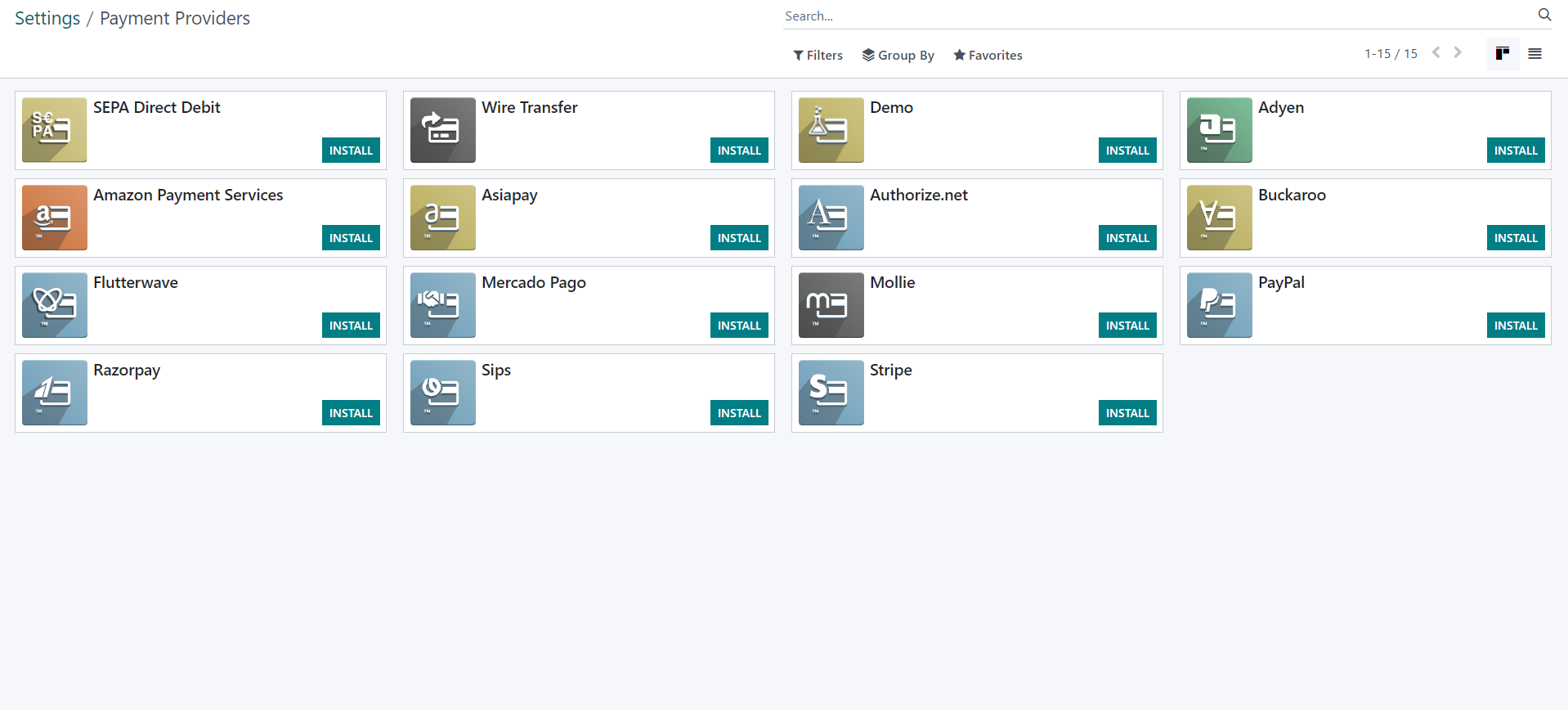
Task: Click the PayPal provider icon
Action: tap(1219, 305)
